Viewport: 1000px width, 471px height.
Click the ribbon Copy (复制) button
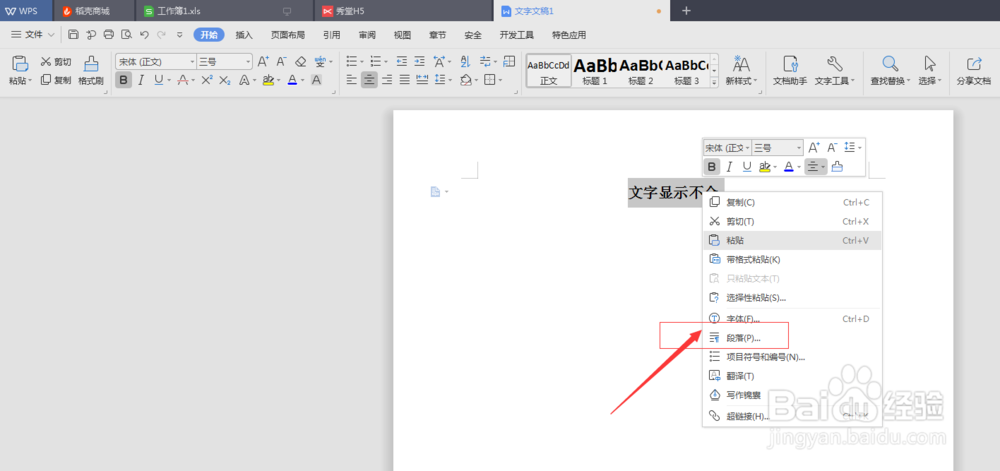click(x=56, y=80)
